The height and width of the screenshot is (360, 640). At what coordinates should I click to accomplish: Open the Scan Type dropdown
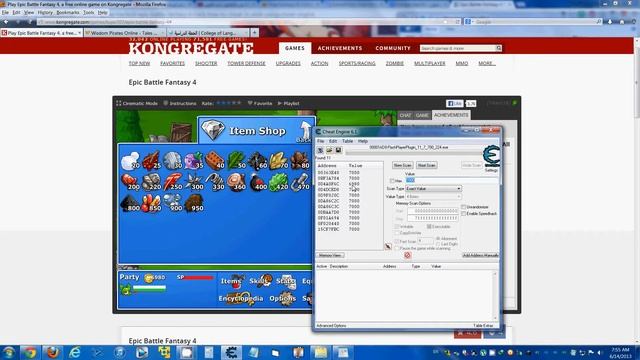point(433,189)
